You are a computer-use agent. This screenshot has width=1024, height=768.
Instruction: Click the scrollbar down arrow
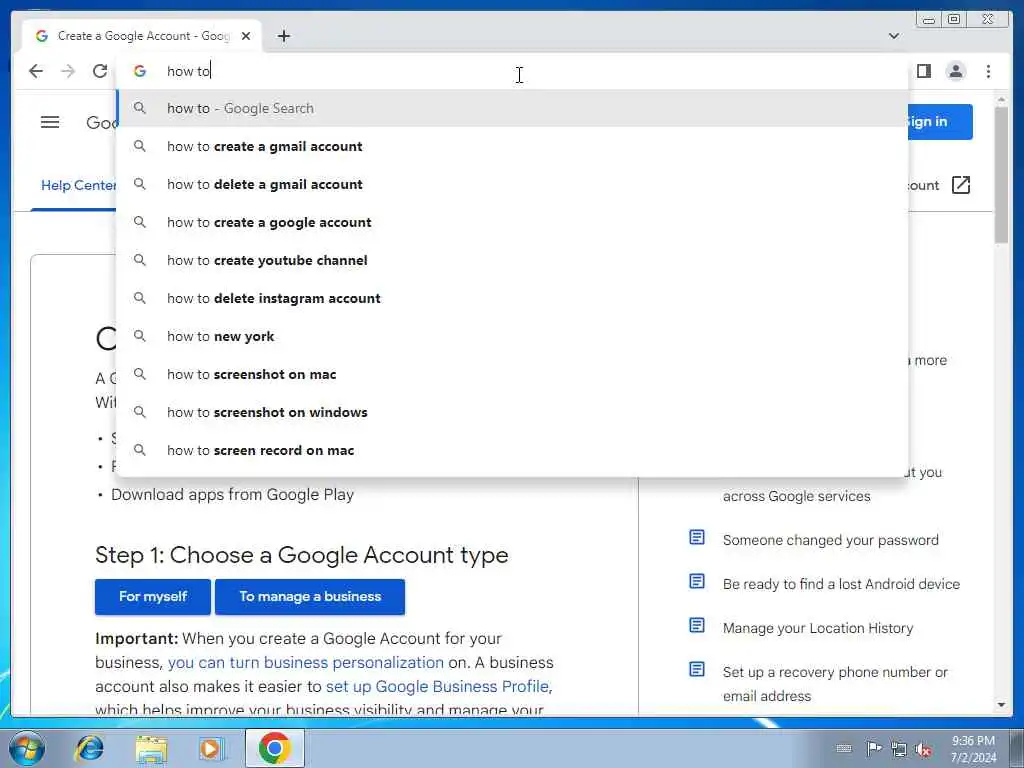point(1001,705)
